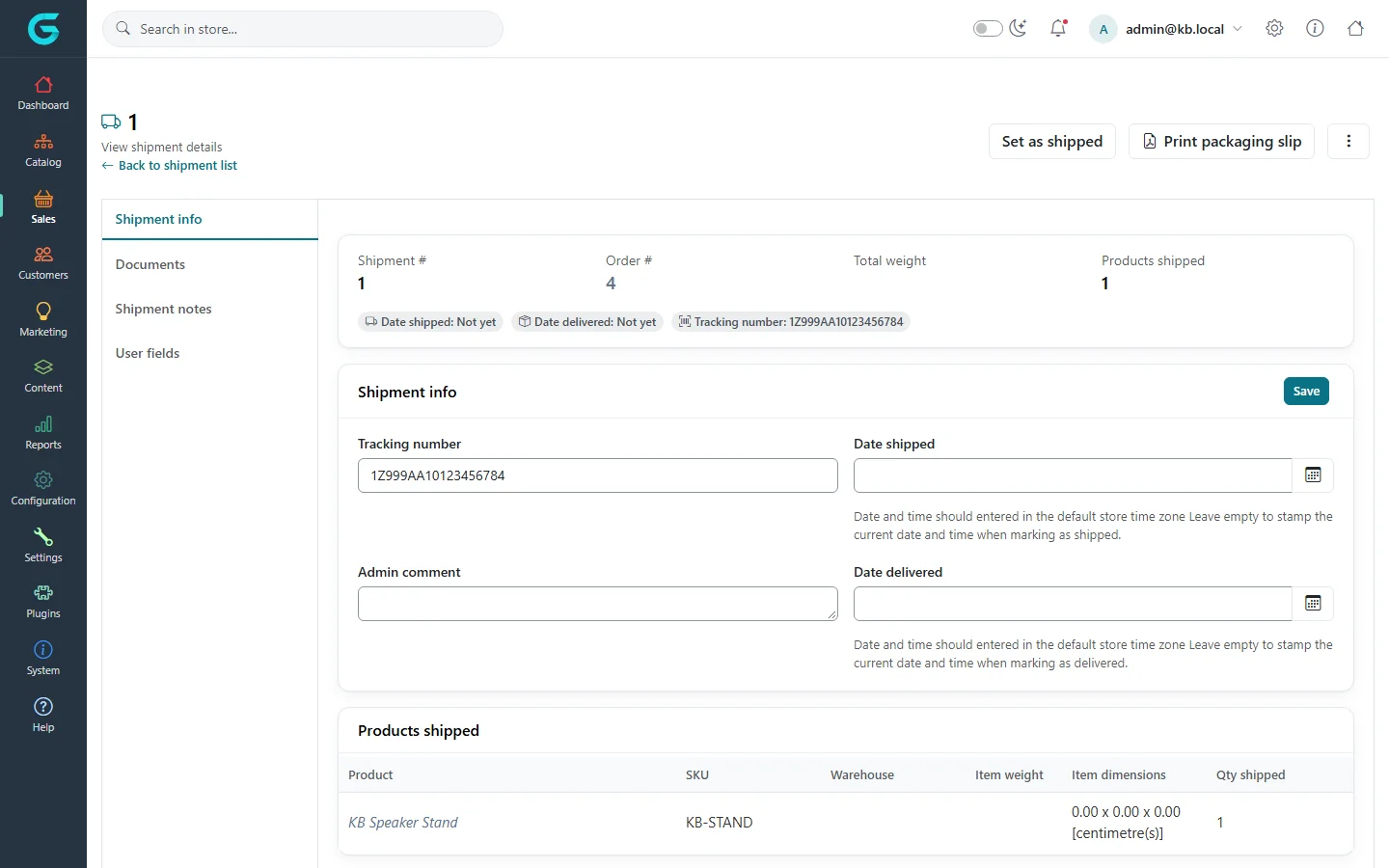Click the Tracking number input field
Viewport: 1389px width, 868px height.
tap(598, 475)
